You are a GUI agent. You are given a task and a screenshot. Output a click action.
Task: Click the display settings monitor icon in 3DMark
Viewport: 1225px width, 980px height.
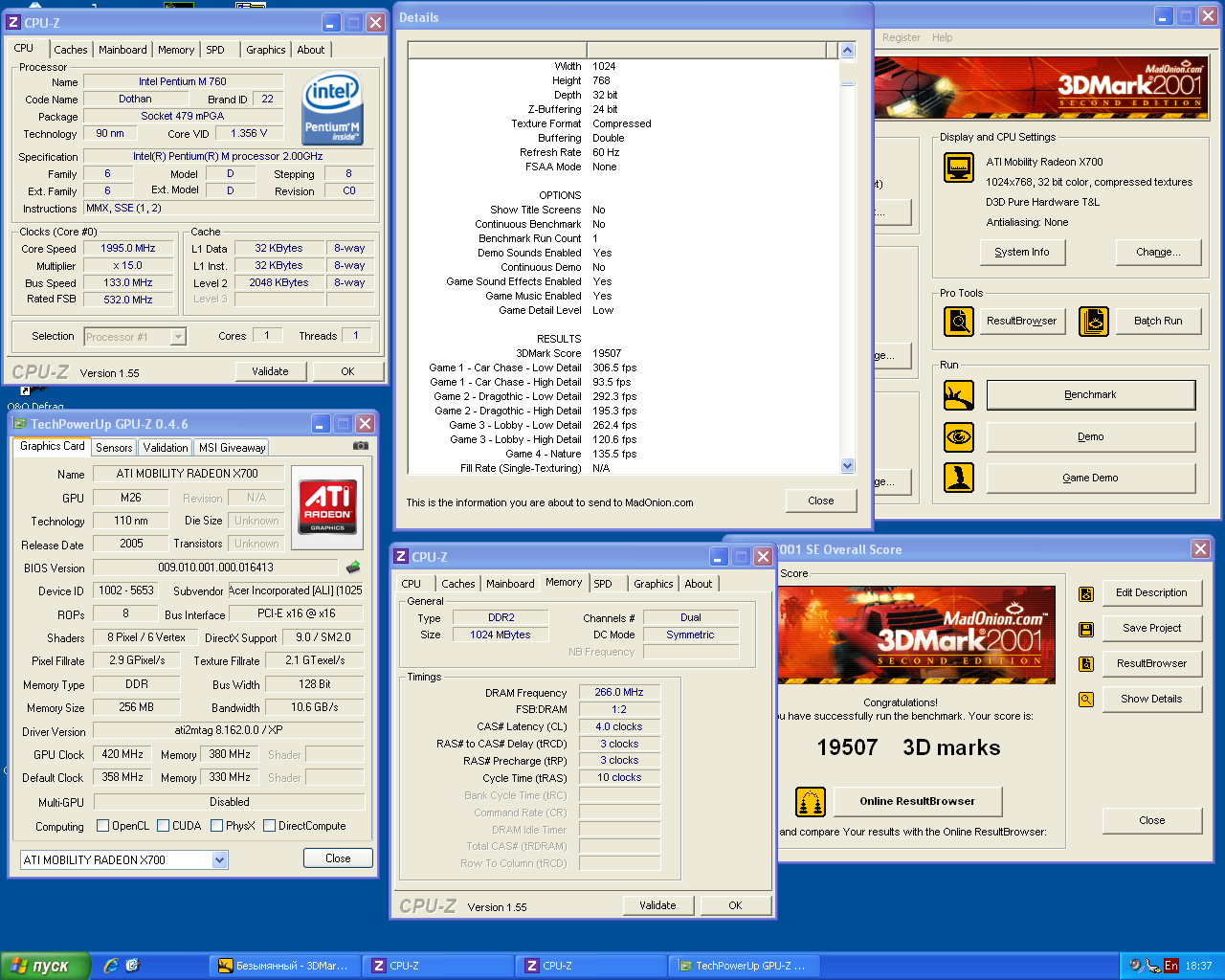pyautogui.click(x=959, y=168)
